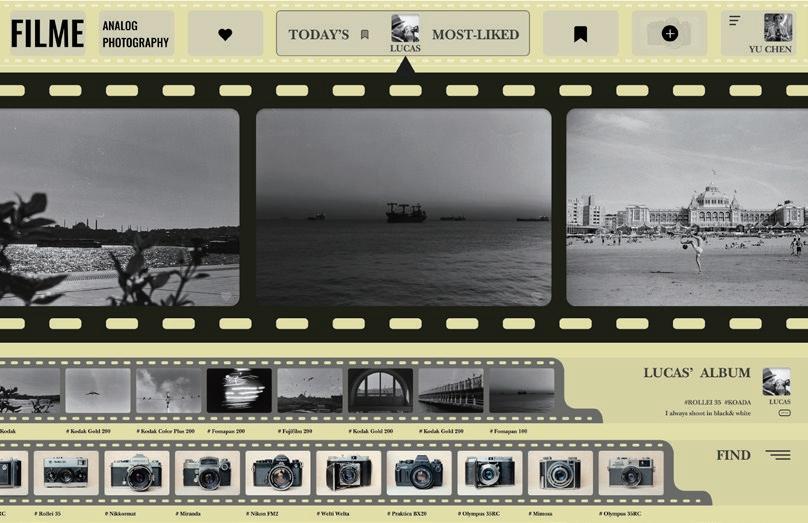The image size is (808, 523).
Task: Select the arched window album thumbnail
Action: click(380, 390)
